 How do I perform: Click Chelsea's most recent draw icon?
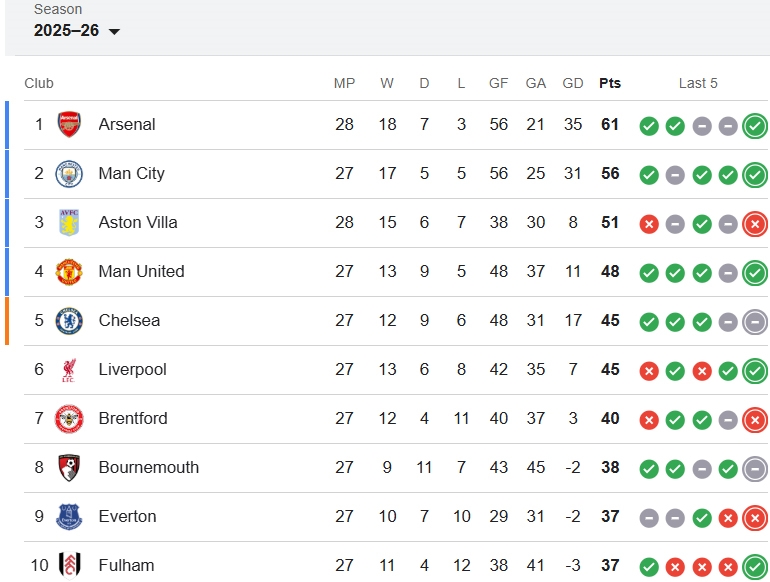pyautogui.click(x=755, y=322)
